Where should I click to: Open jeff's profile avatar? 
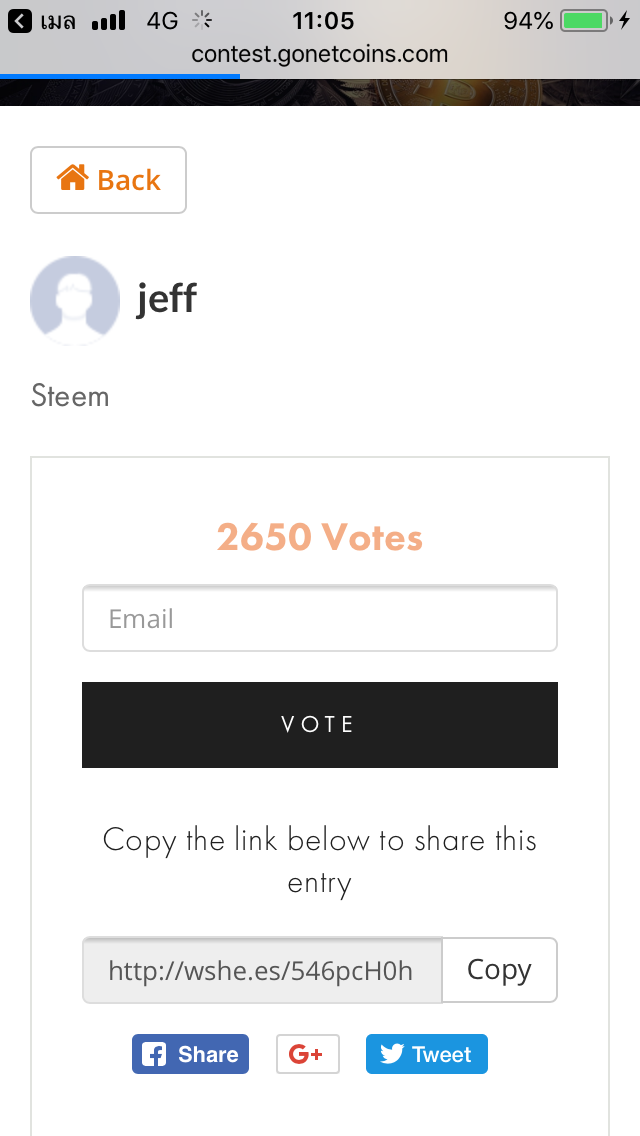[x=75, y=301]
